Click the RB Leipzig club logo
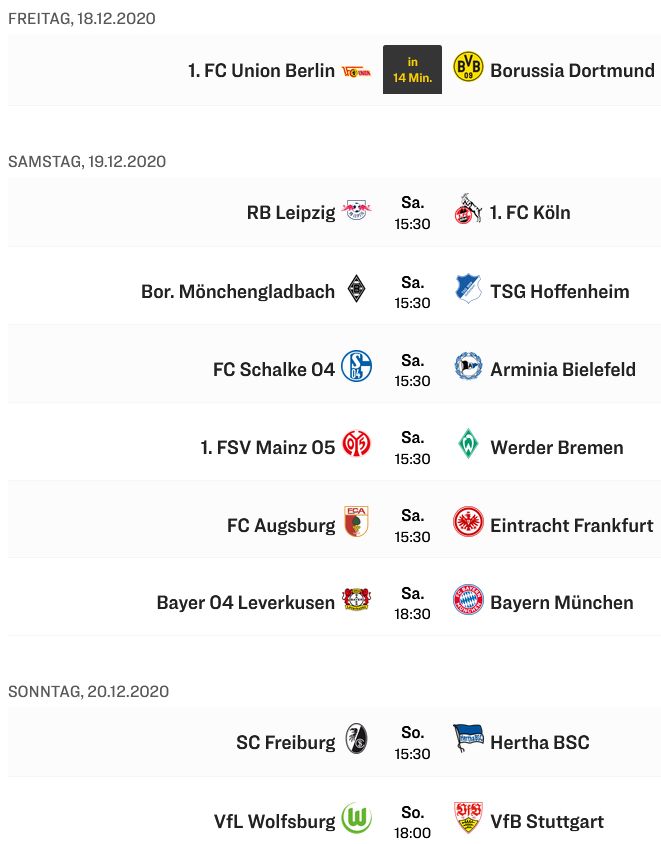The width and height of the screenshot is (661, 844). click(x=356, y=211)
